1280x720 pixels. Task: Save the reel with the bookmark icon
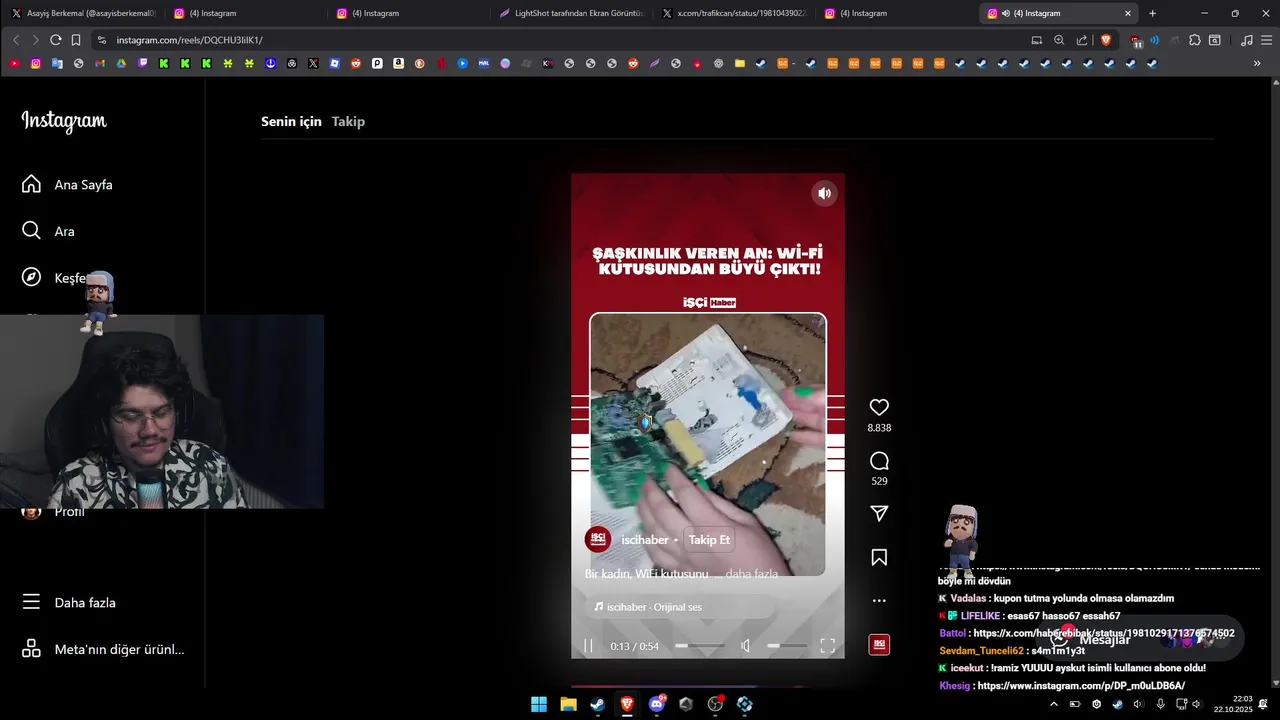[879, 557]
